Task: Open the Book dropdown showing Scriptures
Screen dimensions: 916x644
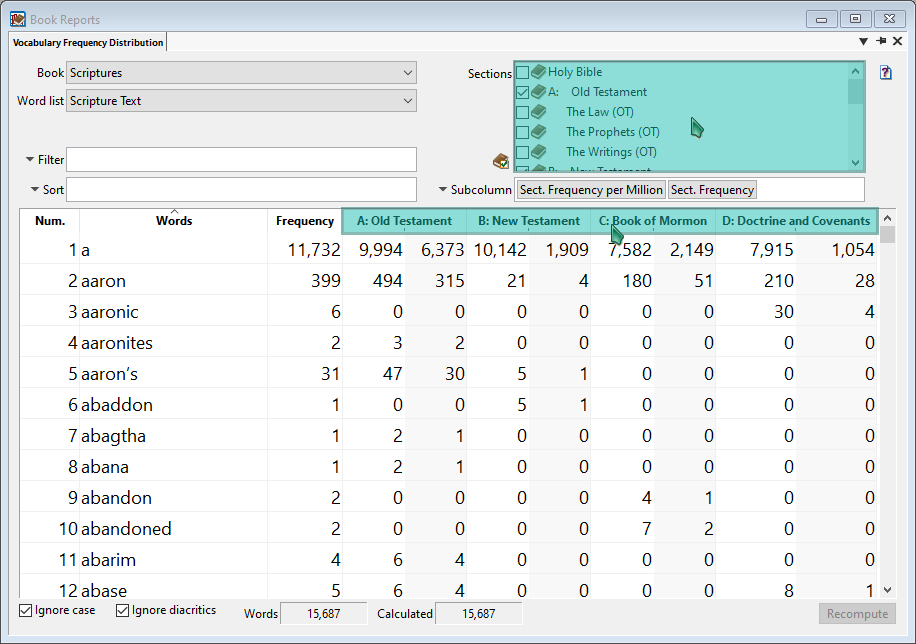Action: pos(241,73)
